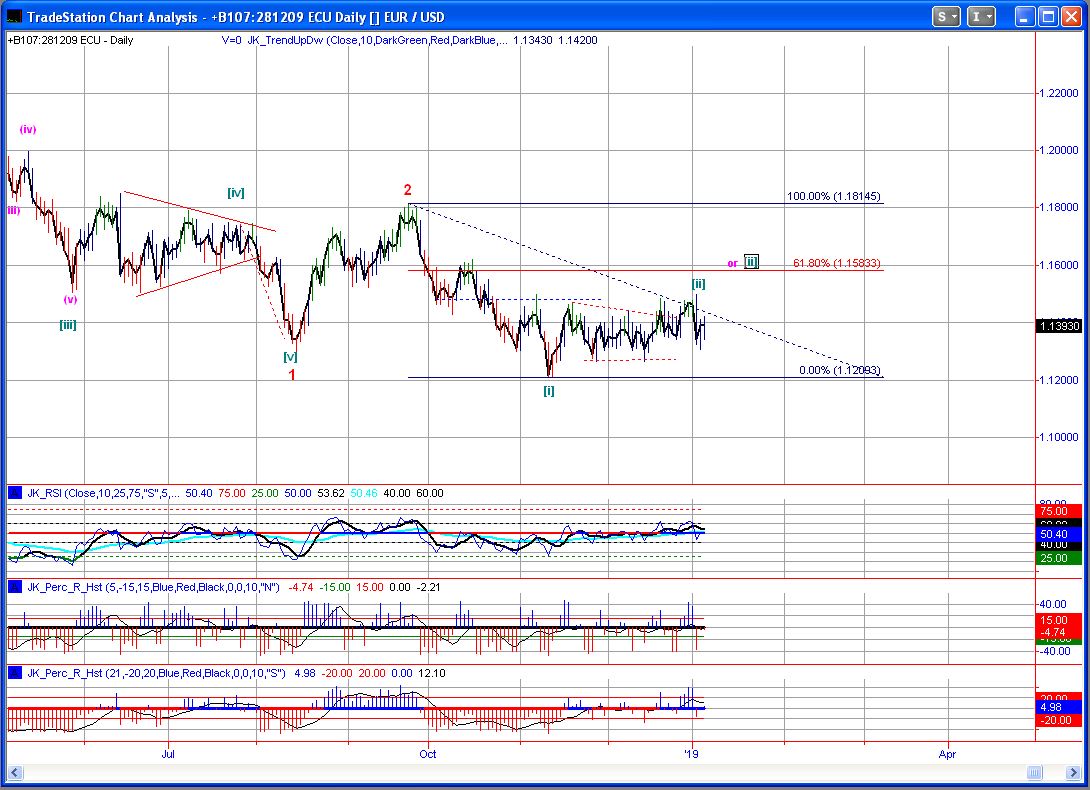Click the +B107:281209 ECU - Daily symbol label
The width and height of the screenshot is (1090, 790).
[x=70, y=40]
